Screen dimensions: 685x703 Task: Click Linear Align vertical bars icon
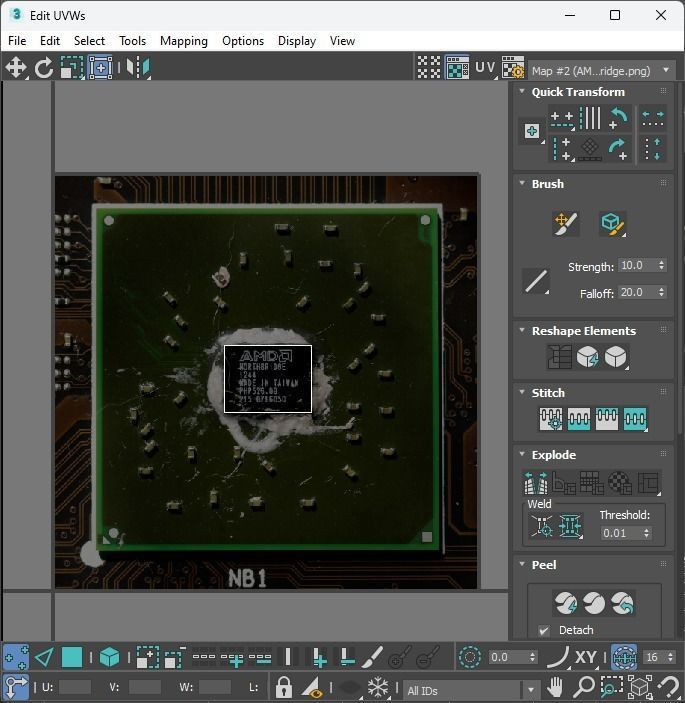point(590,118)
